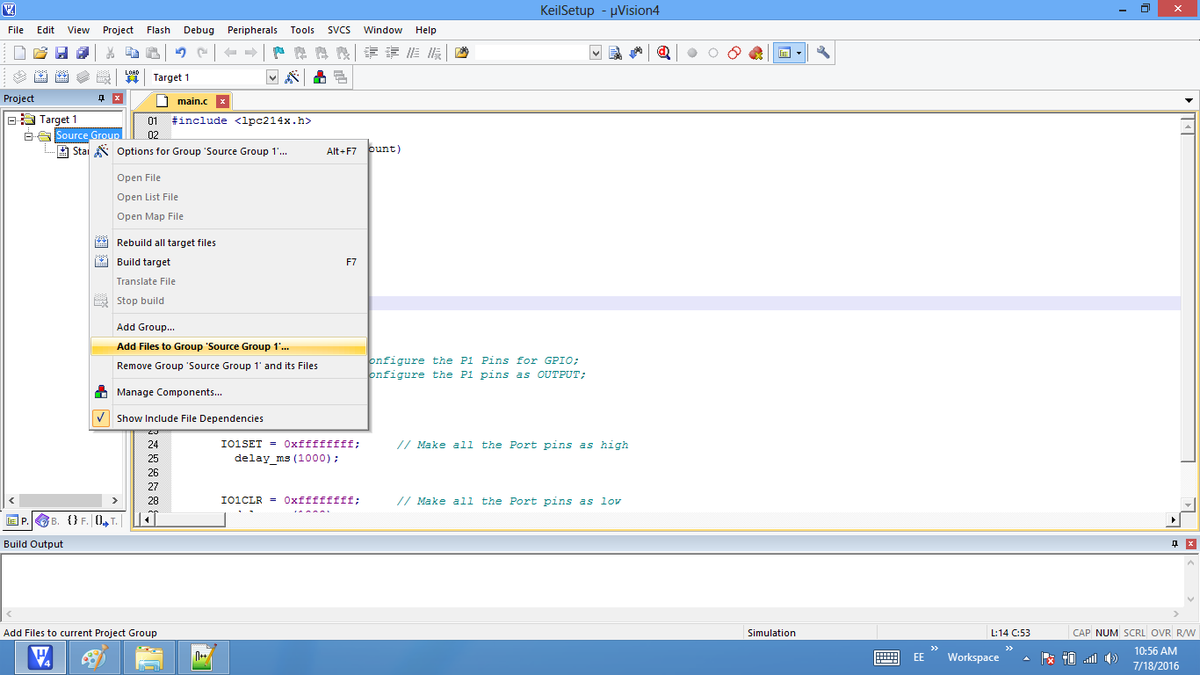Choose Build target from context menu
The width and height of the screenshot is (1200, 675).
pyautogui.click(x=229, y=262)
